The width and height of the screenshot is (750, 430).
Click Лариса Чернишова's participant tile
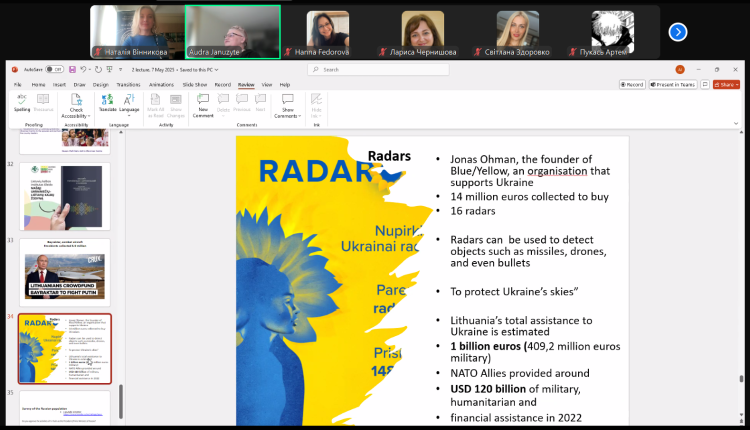[x=423, y=32]
